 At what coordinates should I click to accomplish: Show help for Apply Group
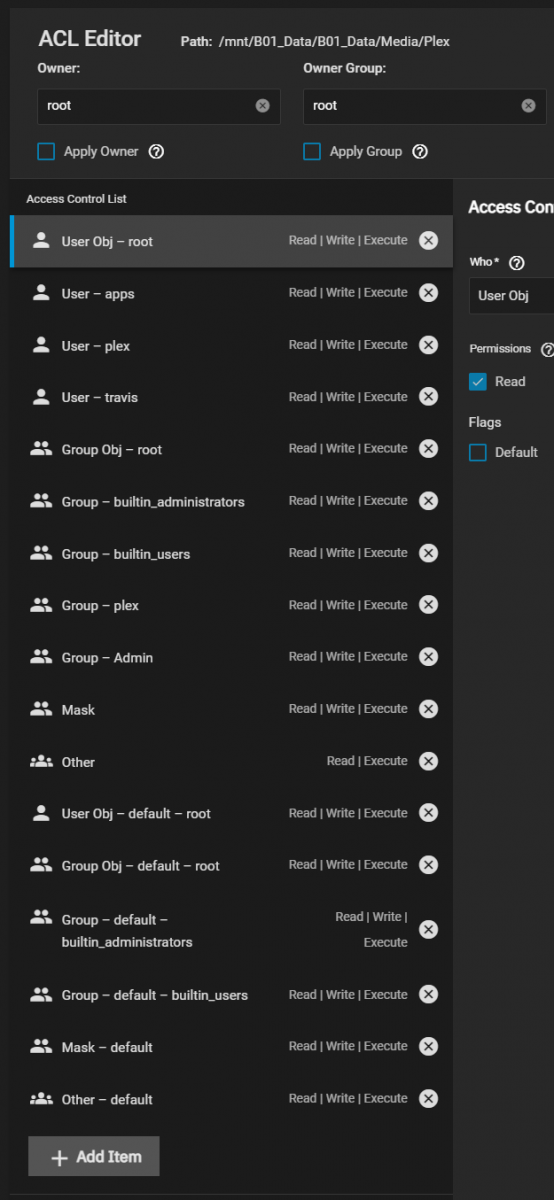(x=420, y=152)
